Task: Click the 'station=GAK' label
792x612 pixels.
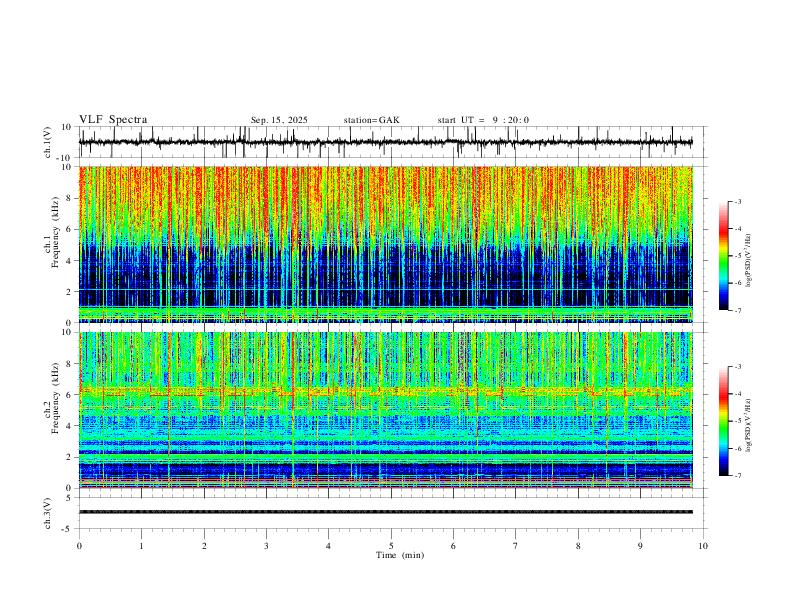Action: pyautogui.click(x=371, y=120)
